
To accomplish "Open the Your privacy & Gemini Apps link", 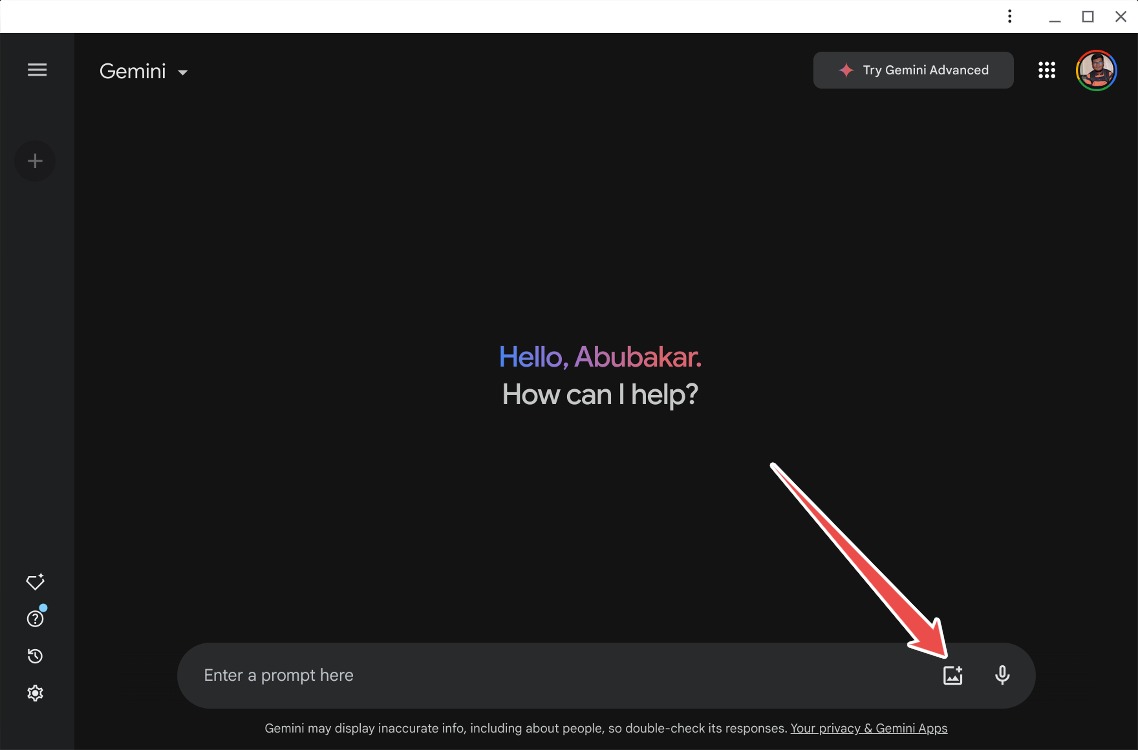I will (868, 728).
